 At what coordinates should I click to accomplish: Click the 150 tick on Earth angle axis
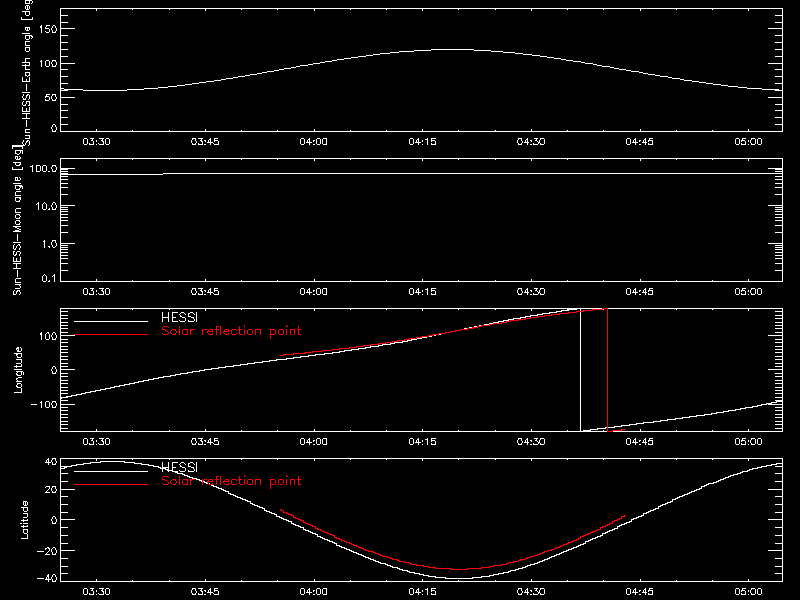point(48,29)
